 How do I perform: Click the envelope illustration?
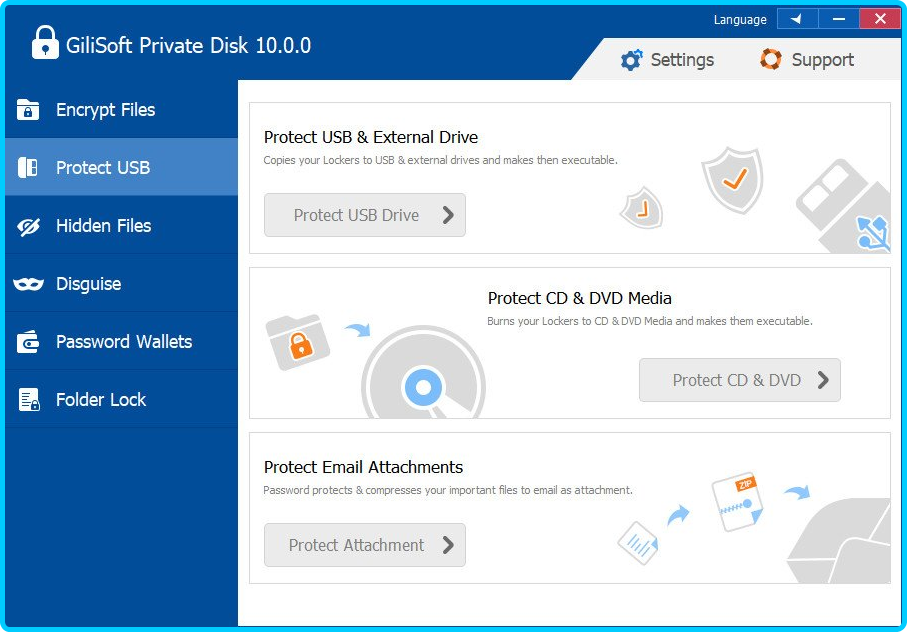[839, 541]
